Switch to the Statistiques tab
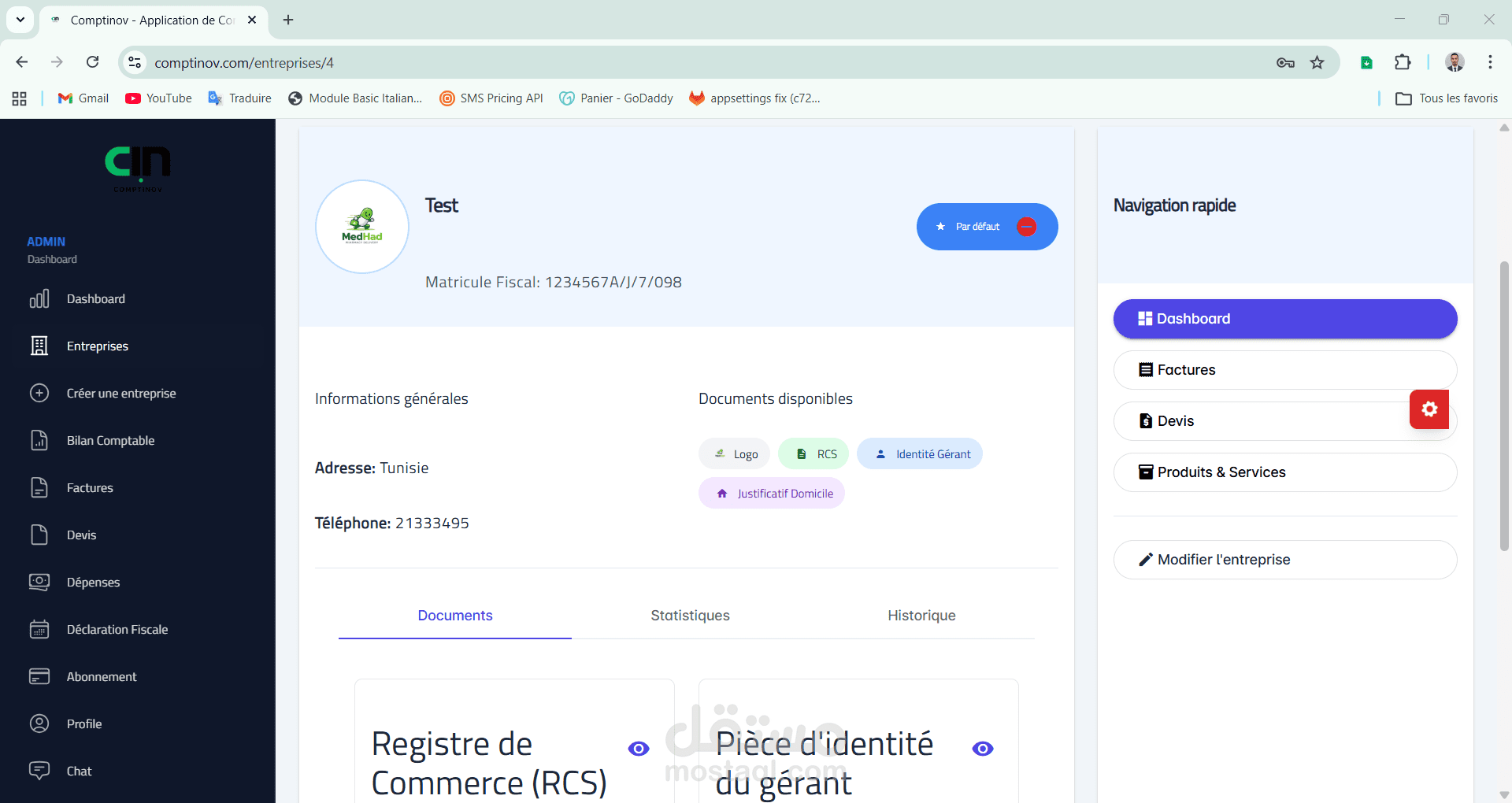 point(690,616)
